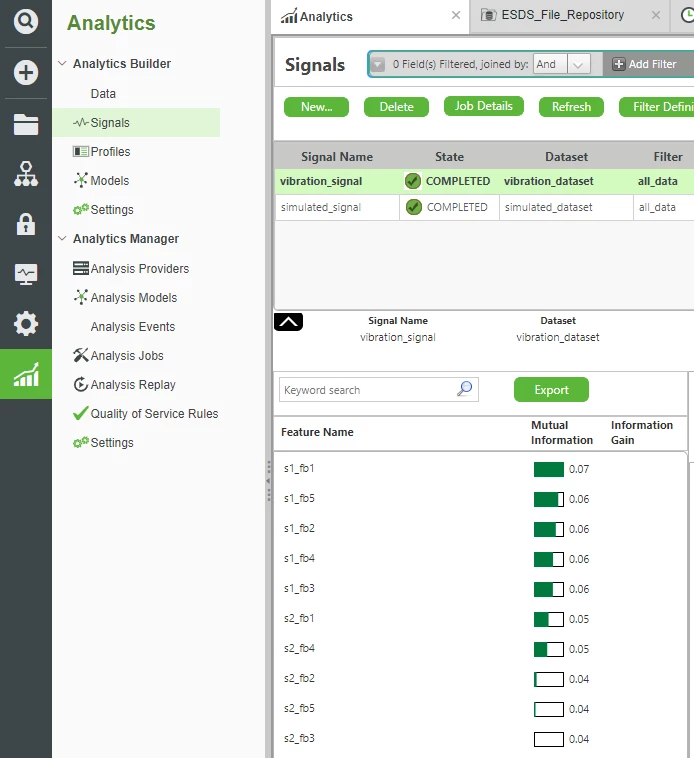Click the ESDS_File_Repository tab folder icon

[489, 15]
